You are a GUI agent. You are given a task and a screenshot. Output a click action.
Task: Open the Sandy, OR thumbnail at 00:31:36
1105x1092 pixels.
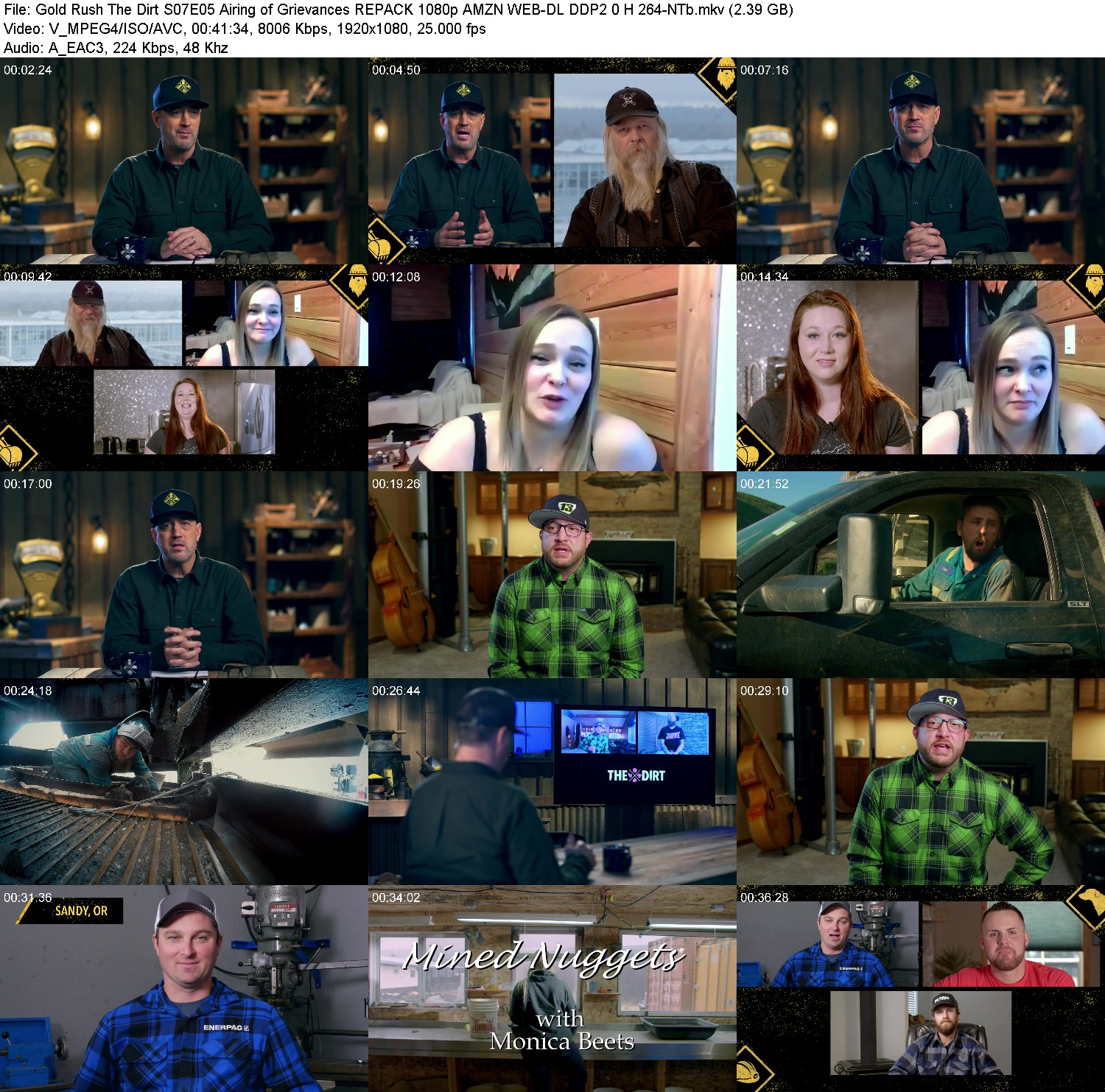(184, 989)
